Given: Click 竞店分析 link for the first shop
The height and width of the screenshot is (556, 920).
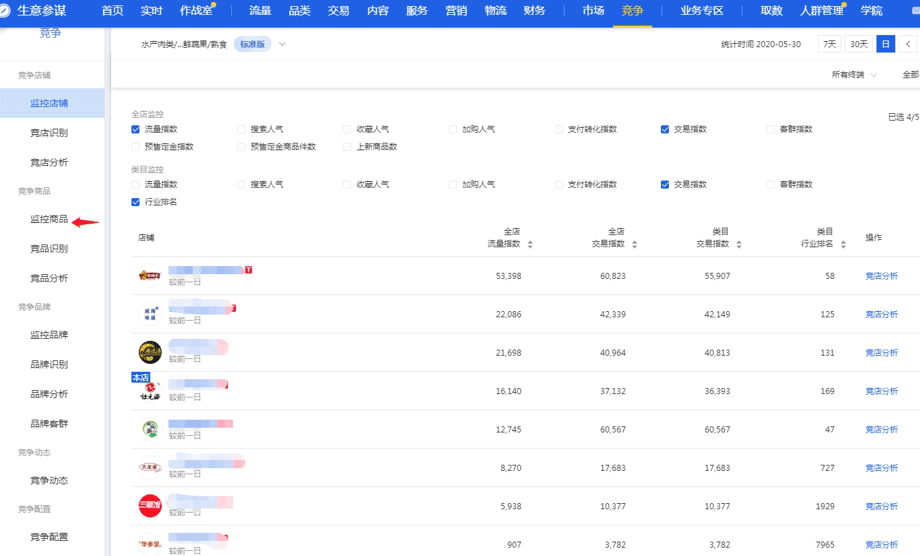Looking at the screenshot, I should point(881,276).
